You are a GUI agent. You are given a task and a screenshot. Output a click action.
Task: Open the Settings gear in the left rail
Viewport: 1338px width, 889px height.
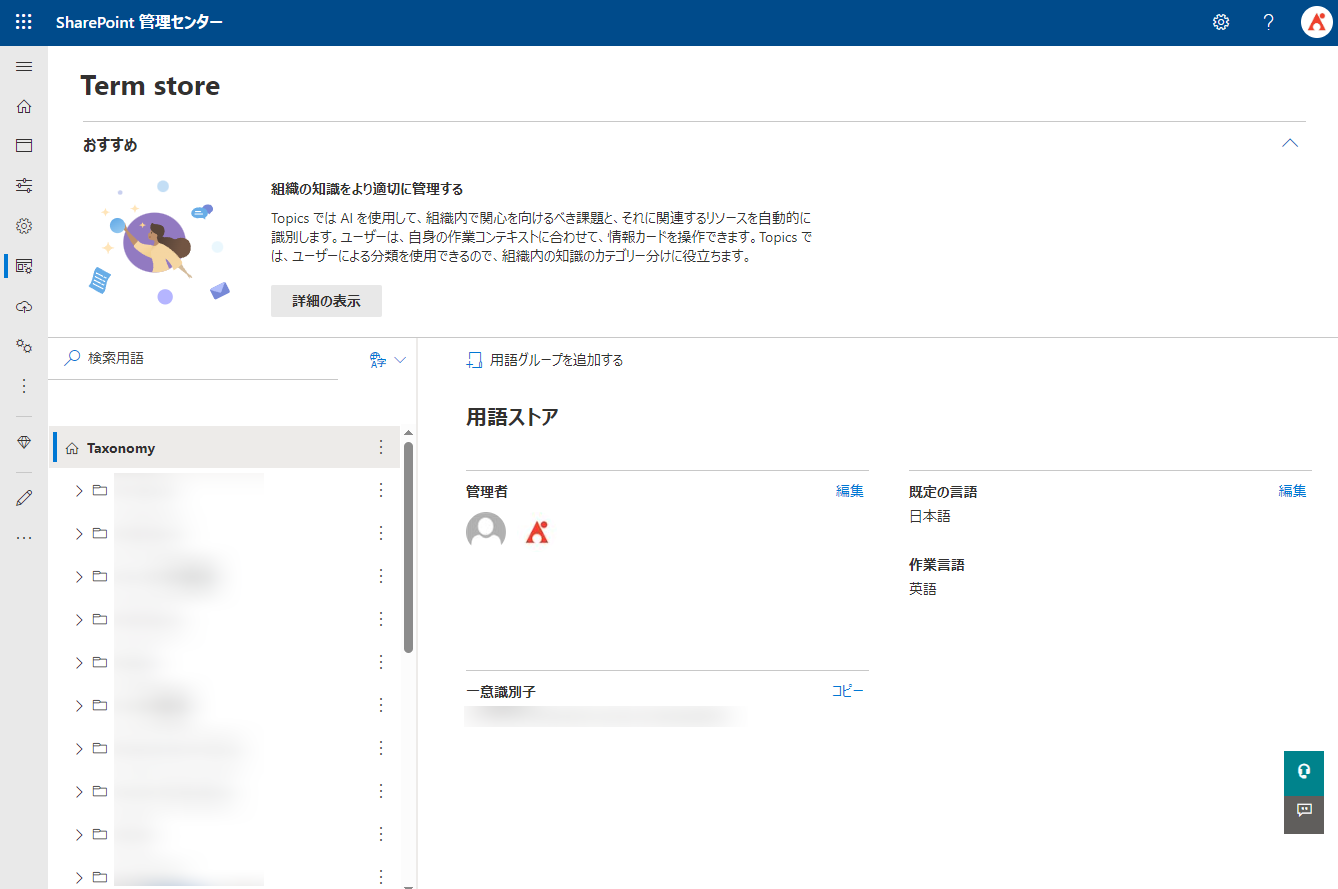click(x=24, y=226)
